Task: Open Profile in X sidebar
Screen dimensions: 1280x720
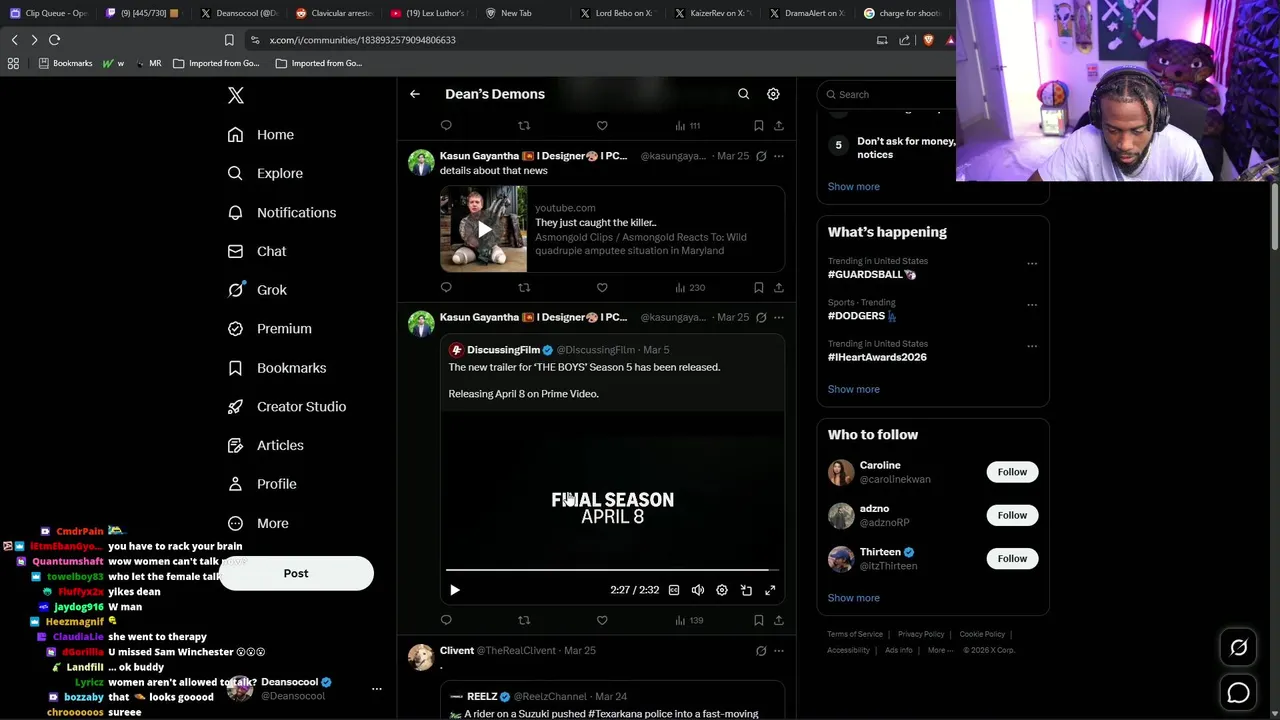Action: click(x=261, y=484)
